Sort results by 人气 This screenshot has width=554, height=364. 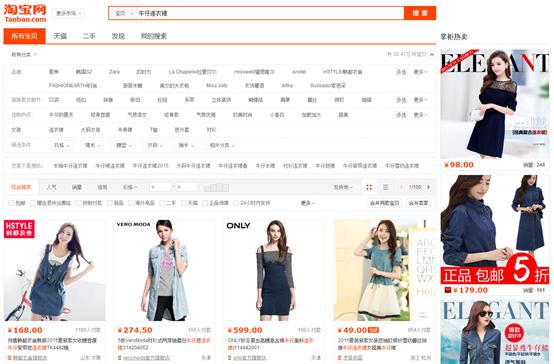(x=52, y=187)
